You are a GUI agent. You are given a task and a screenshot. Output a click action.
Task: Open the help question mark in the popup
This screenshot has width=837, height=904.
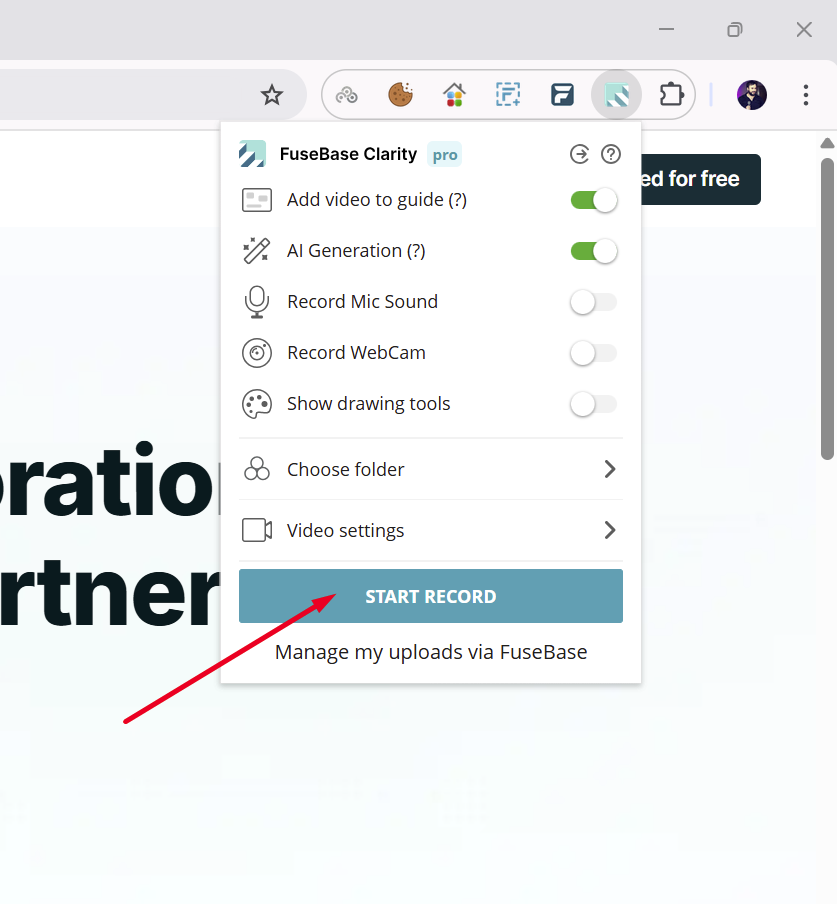pyautogui.click(x=611, y=154)
